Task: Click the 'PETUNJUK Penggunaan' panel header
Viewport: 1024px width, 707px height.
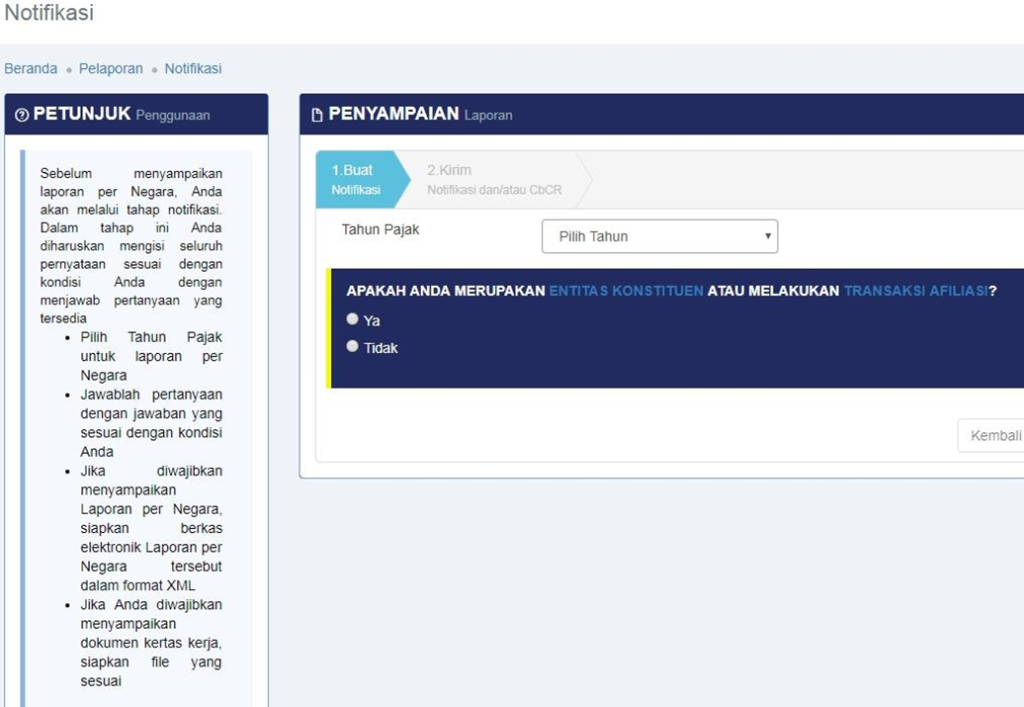Action: click(x=122, y=115)
